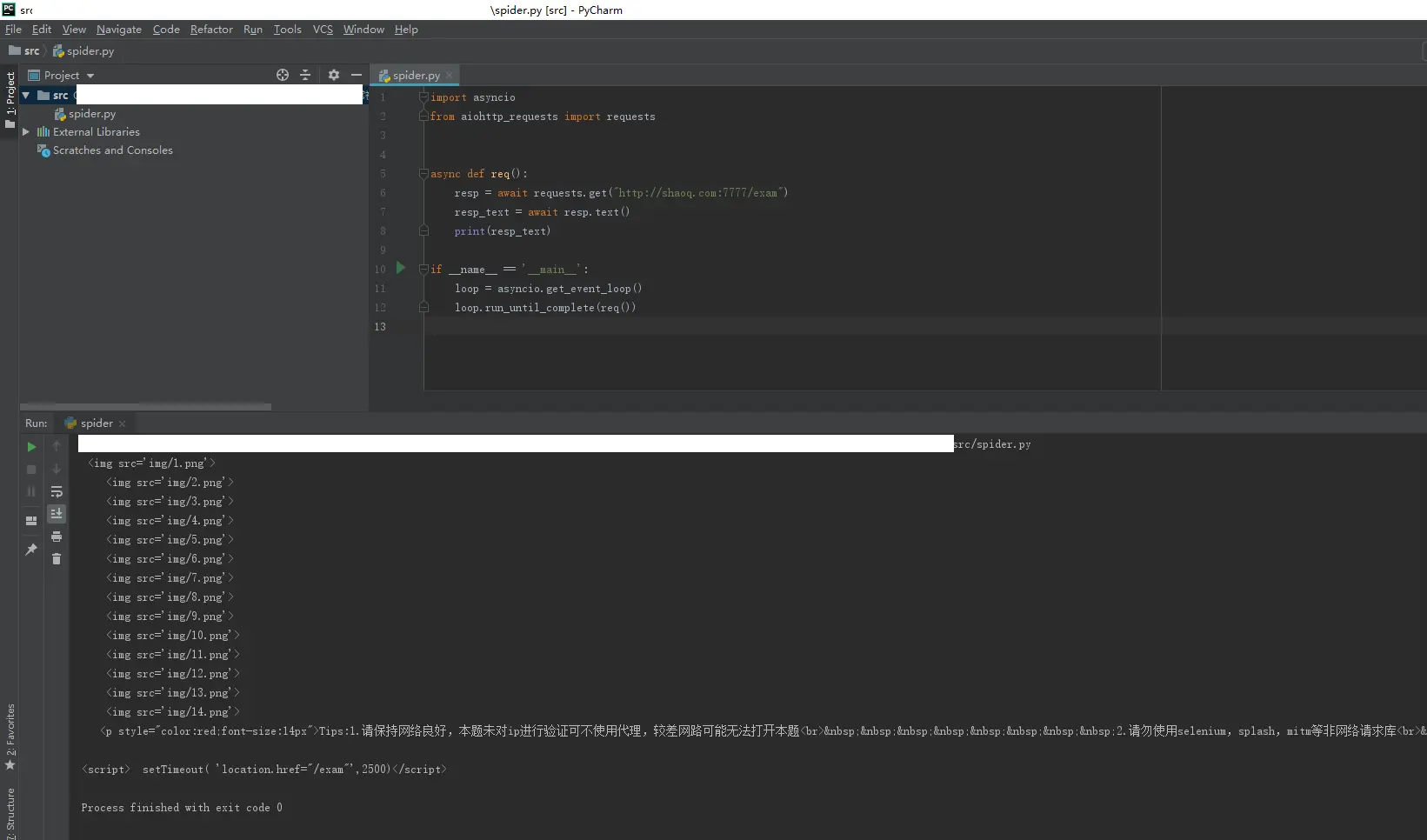Print the console output
Viewport: 1427px width, 840px height.
click(57, 537)
